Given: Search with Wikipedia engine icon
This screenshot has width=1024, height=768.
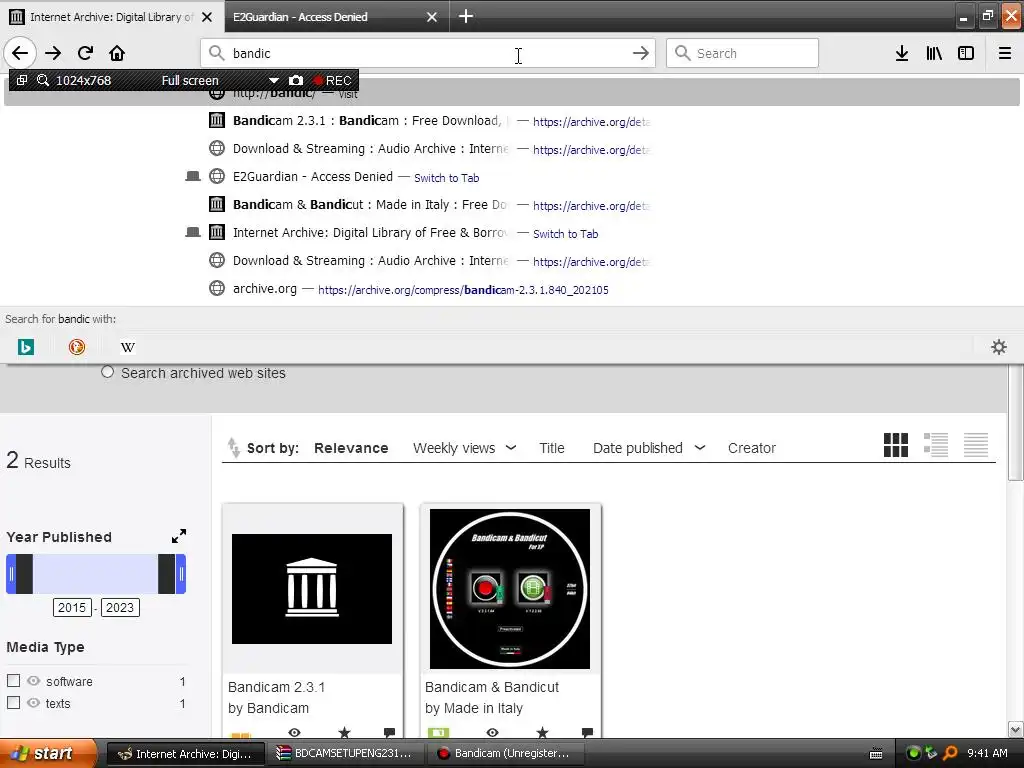Looking at the screenshot, I should [x=128, y=347].
